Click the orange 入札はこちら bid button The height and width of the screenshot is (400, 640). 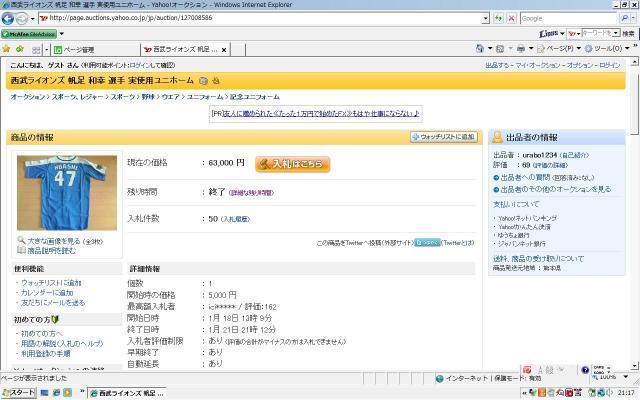(293, 164)
